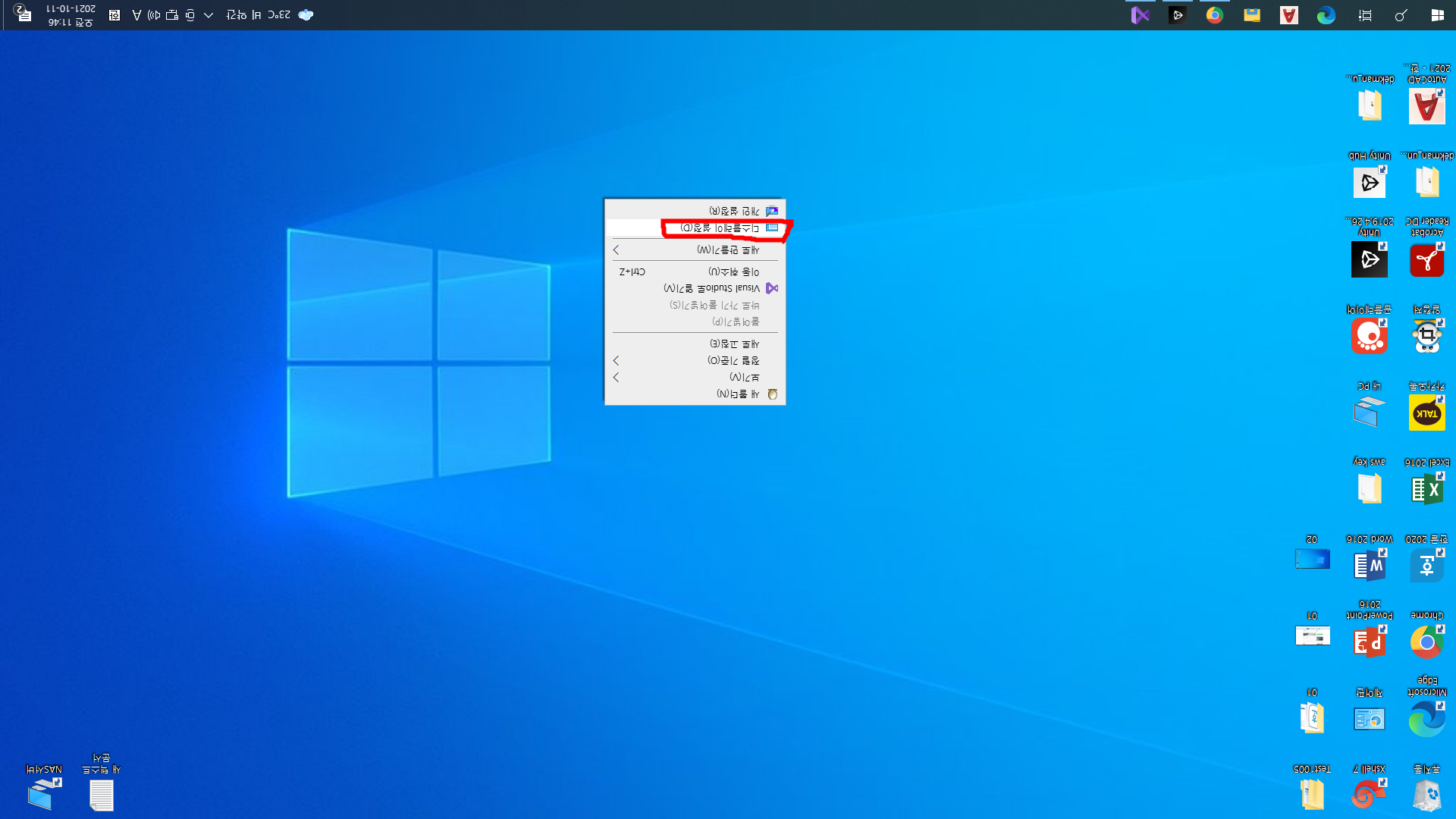Open taskbar search magnifier
The width and height of the screenshot is (1456, 819).
tap(1401, 15)
